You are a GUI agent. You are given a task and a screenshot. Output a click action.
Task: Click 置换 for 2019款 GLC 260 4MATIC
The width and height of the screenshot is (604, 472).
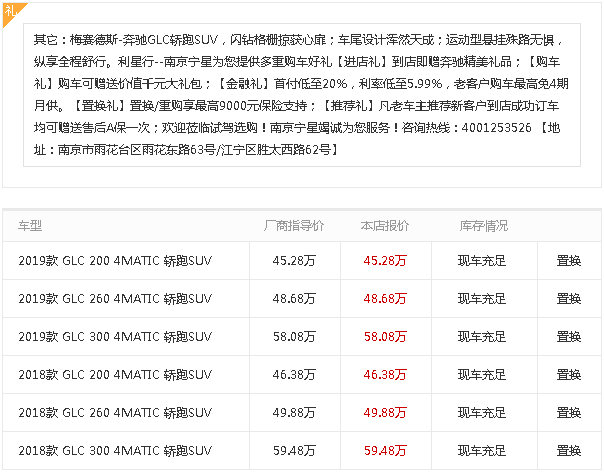tap(568, 299)
